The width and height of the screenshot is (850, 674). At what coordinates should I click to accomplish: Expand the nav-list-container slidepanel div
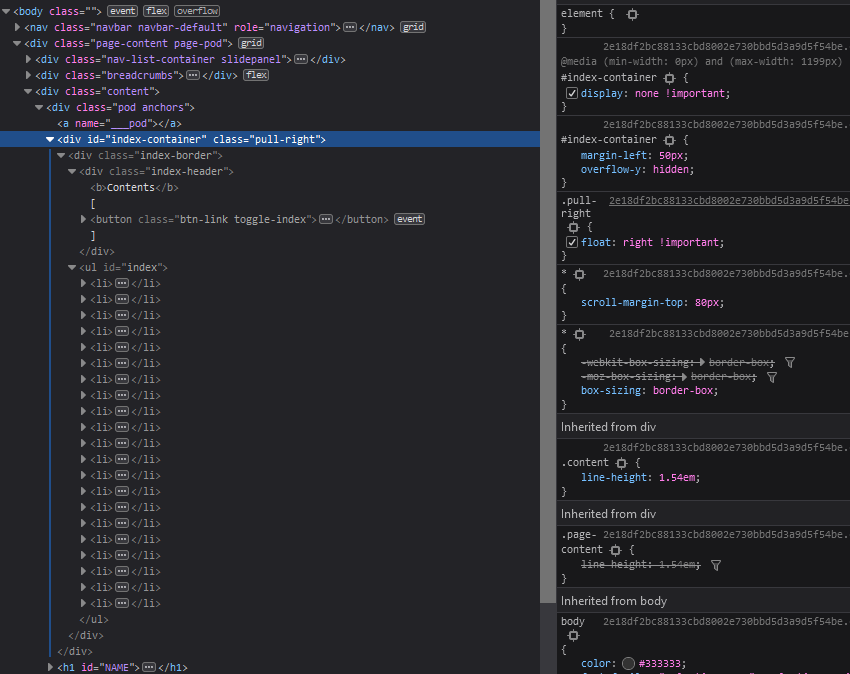click(28, 59)
